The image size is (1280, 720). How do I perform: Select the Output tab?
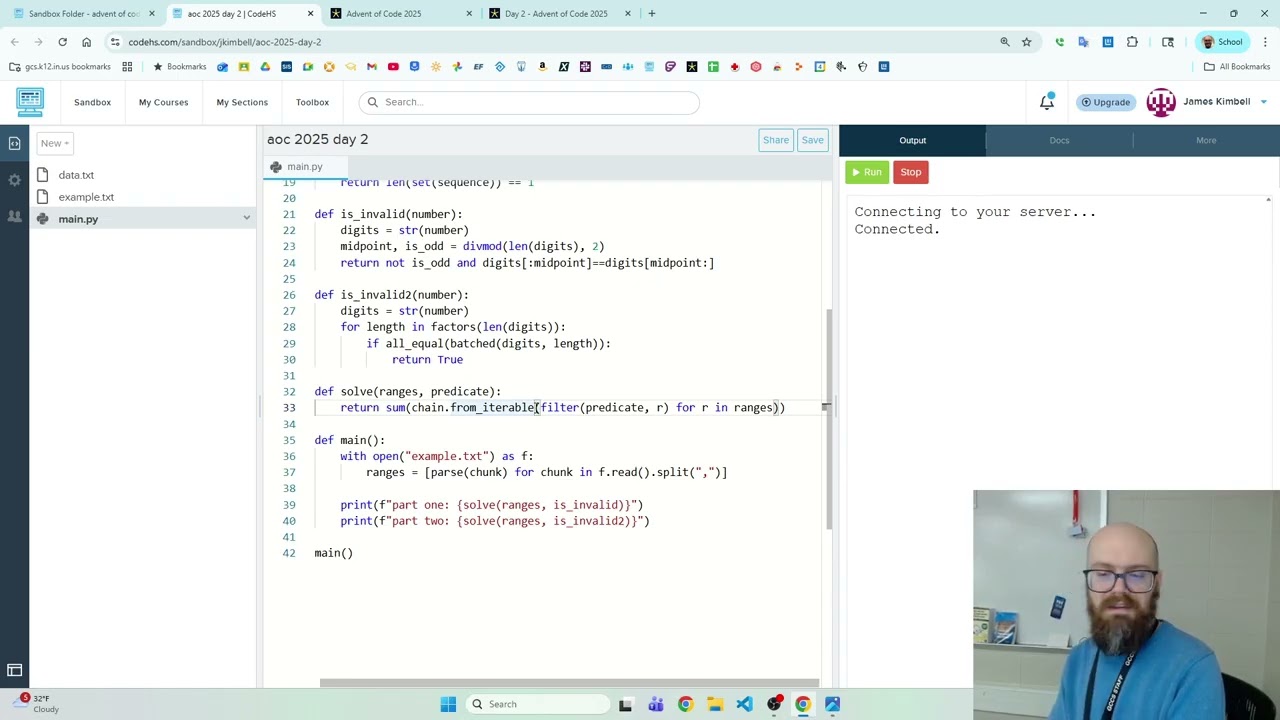912,141
